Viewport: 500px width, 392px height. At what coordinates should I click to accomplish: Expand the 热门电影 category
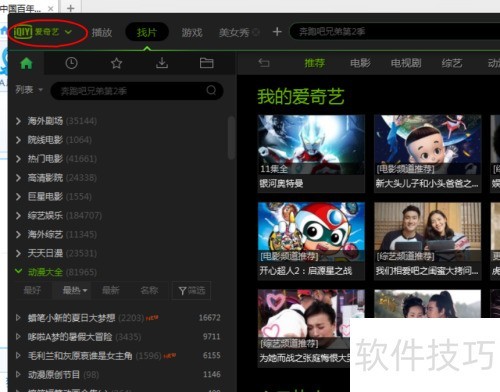(x=18, y=159)
